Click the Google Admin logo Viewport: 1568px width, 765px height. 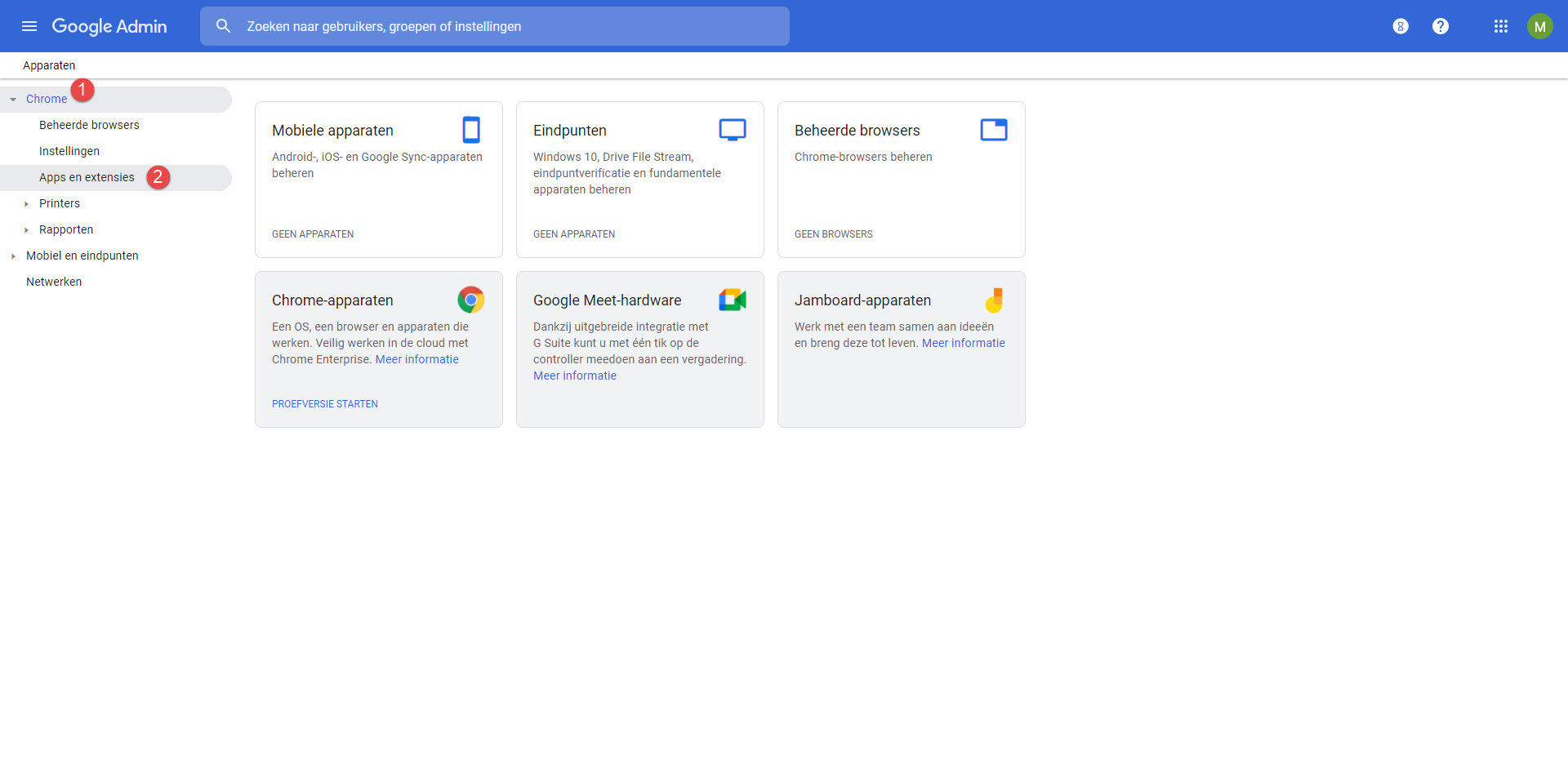coord(109,26)
